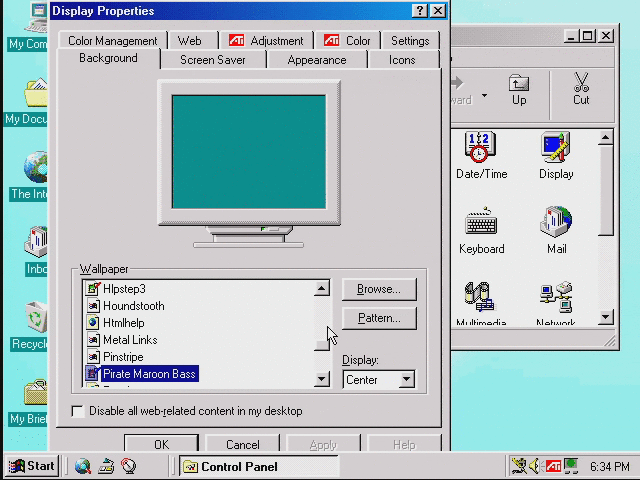Click the OK button
The image size is (640, 480).
click(x=161, y=444)
